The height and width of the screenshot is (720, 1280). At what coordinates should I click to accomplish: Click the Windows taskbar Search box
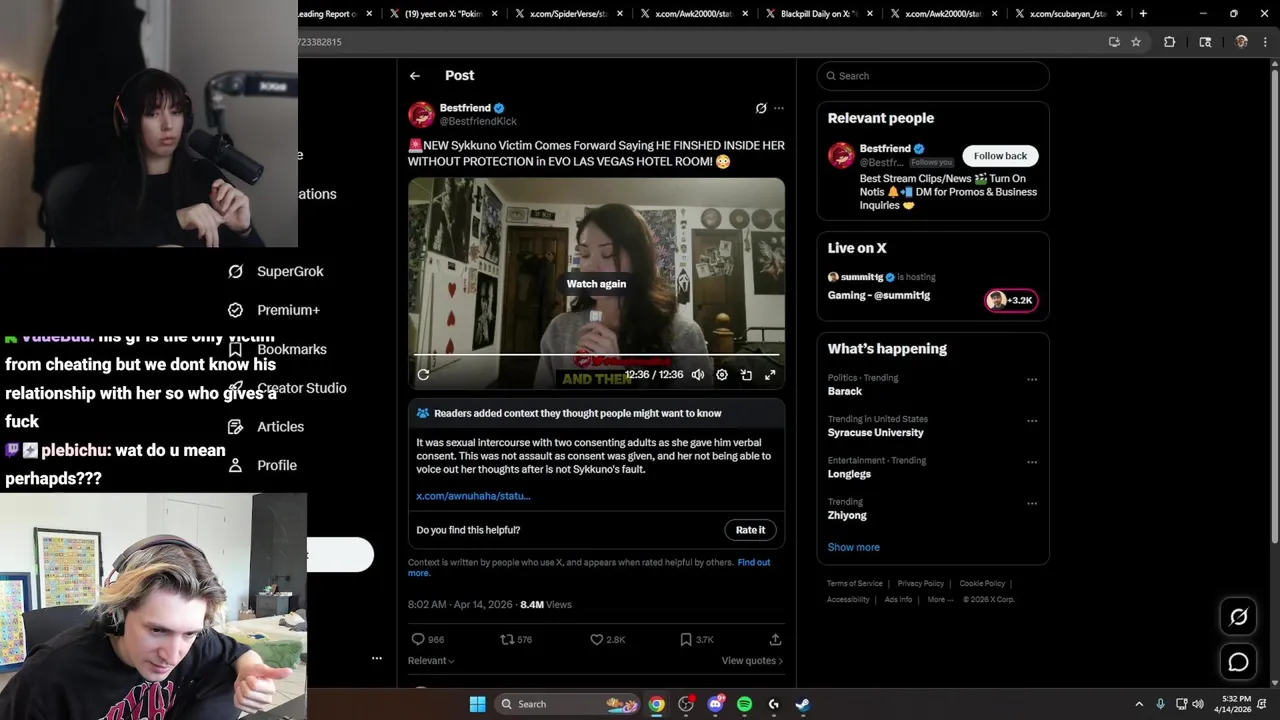pos(569,704)
